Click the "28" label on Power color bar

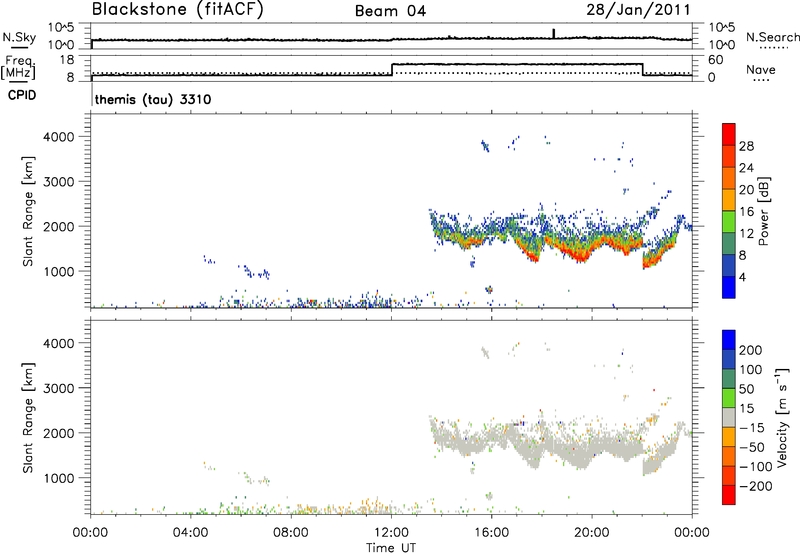[746, 146]
